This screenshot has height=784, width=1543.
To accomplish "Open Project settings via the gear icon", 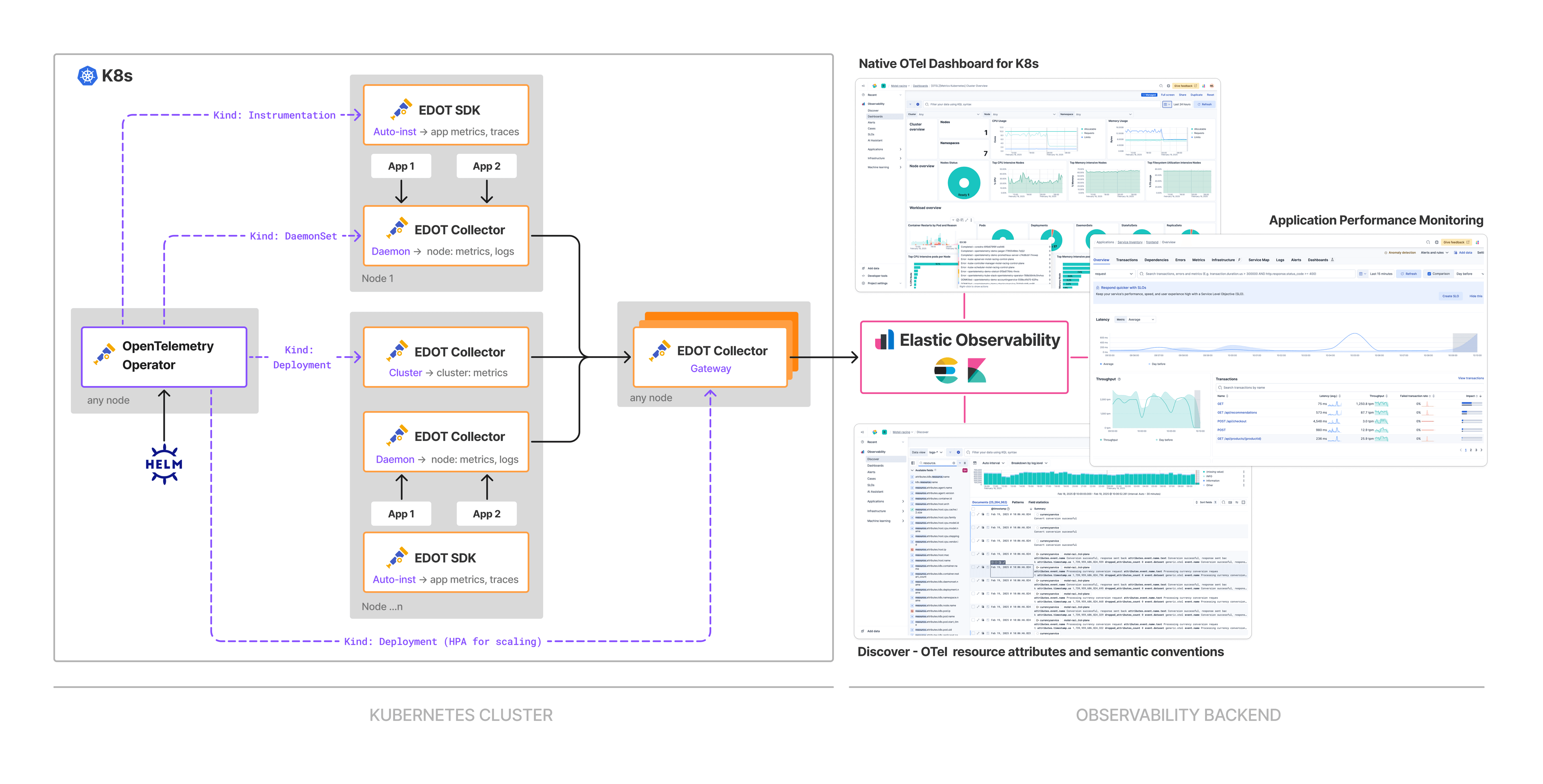I will click(864, 283).
